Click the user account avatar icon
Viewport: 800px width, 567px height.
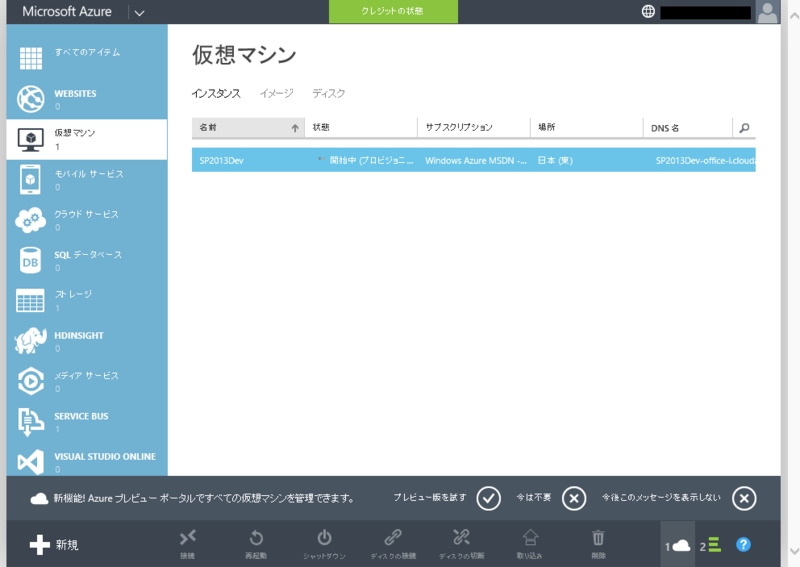pos(767,12)
